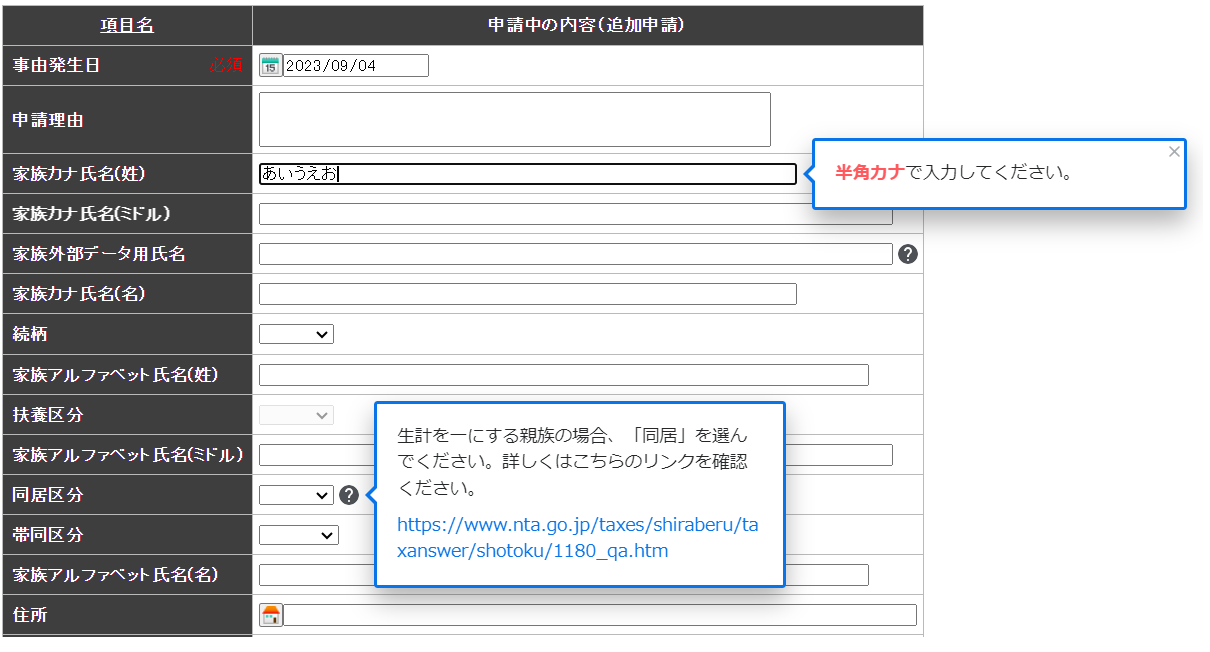Image resolution: width=1210 pixels, height=652 pixels.
Task: Click the 半角カナで入力してください tooltip text
Action: [954, 173]
